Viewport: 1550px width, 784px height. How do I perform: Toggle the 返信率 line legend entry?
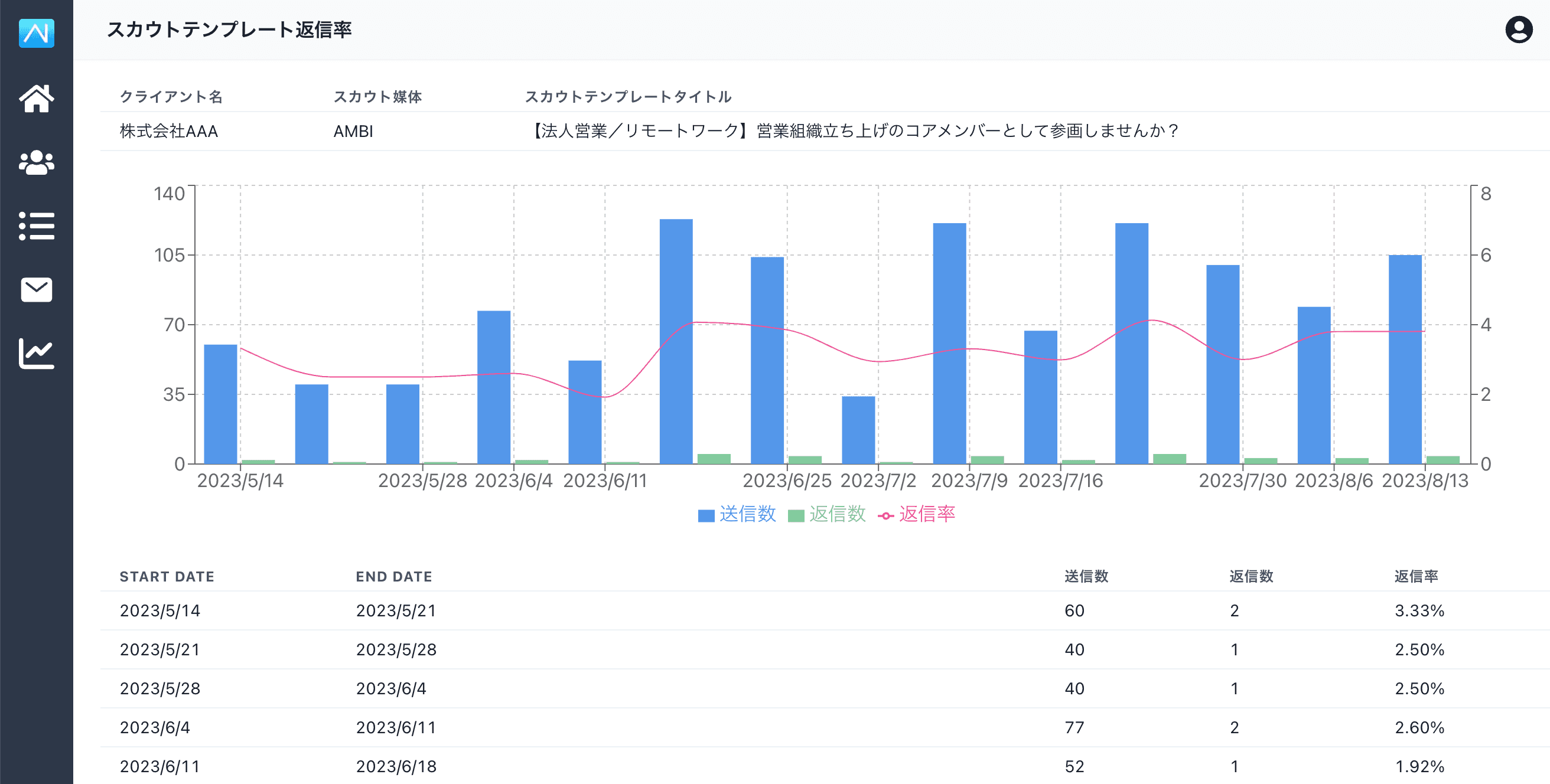click(927, 514)
